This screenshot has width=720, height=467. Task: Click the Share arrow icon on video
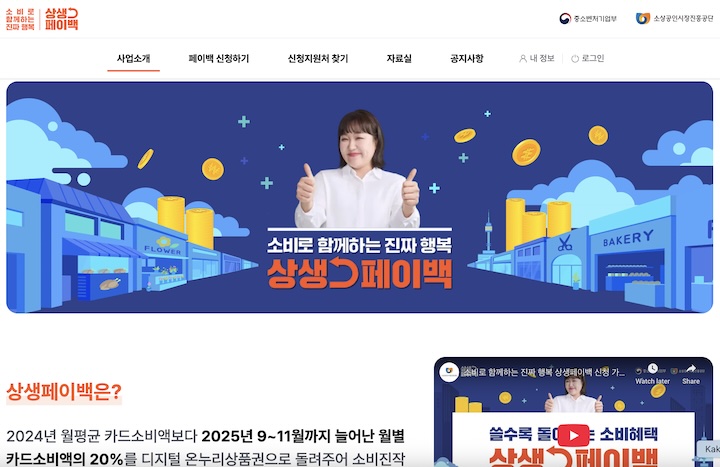pos(691,369)
